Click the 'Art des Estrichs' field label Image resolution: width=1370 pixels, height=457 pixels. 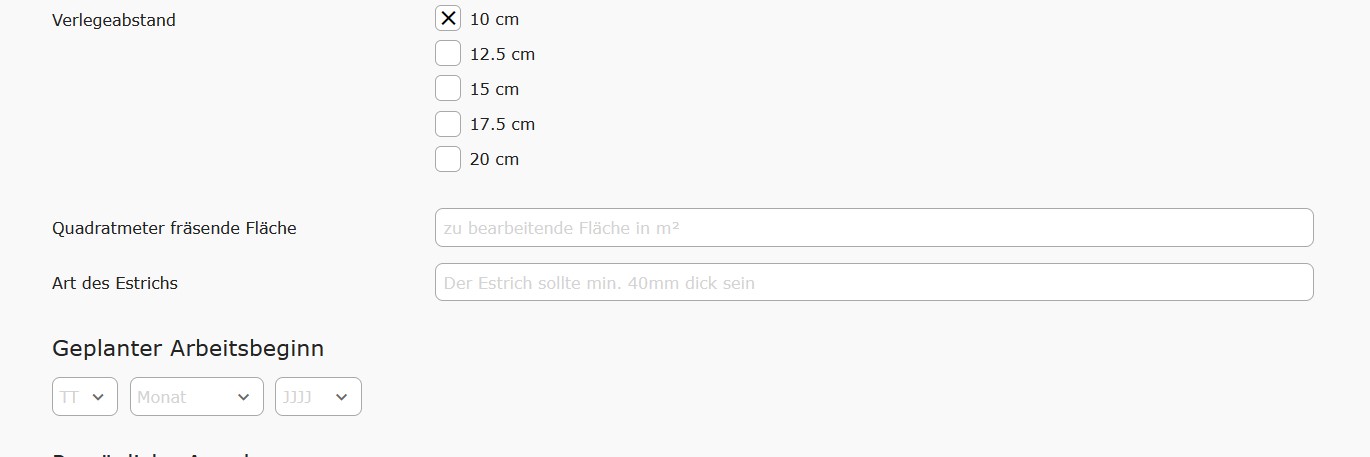115,283
